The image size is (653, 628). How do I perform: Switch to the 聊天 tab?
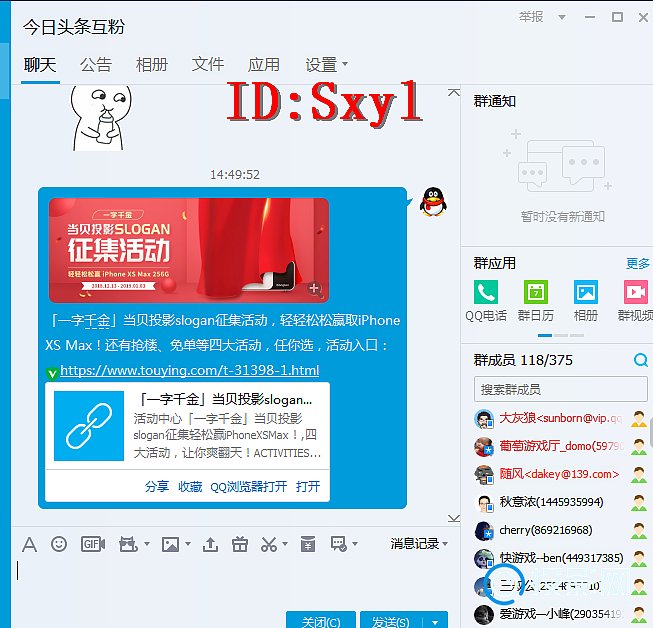coord(40,65)
